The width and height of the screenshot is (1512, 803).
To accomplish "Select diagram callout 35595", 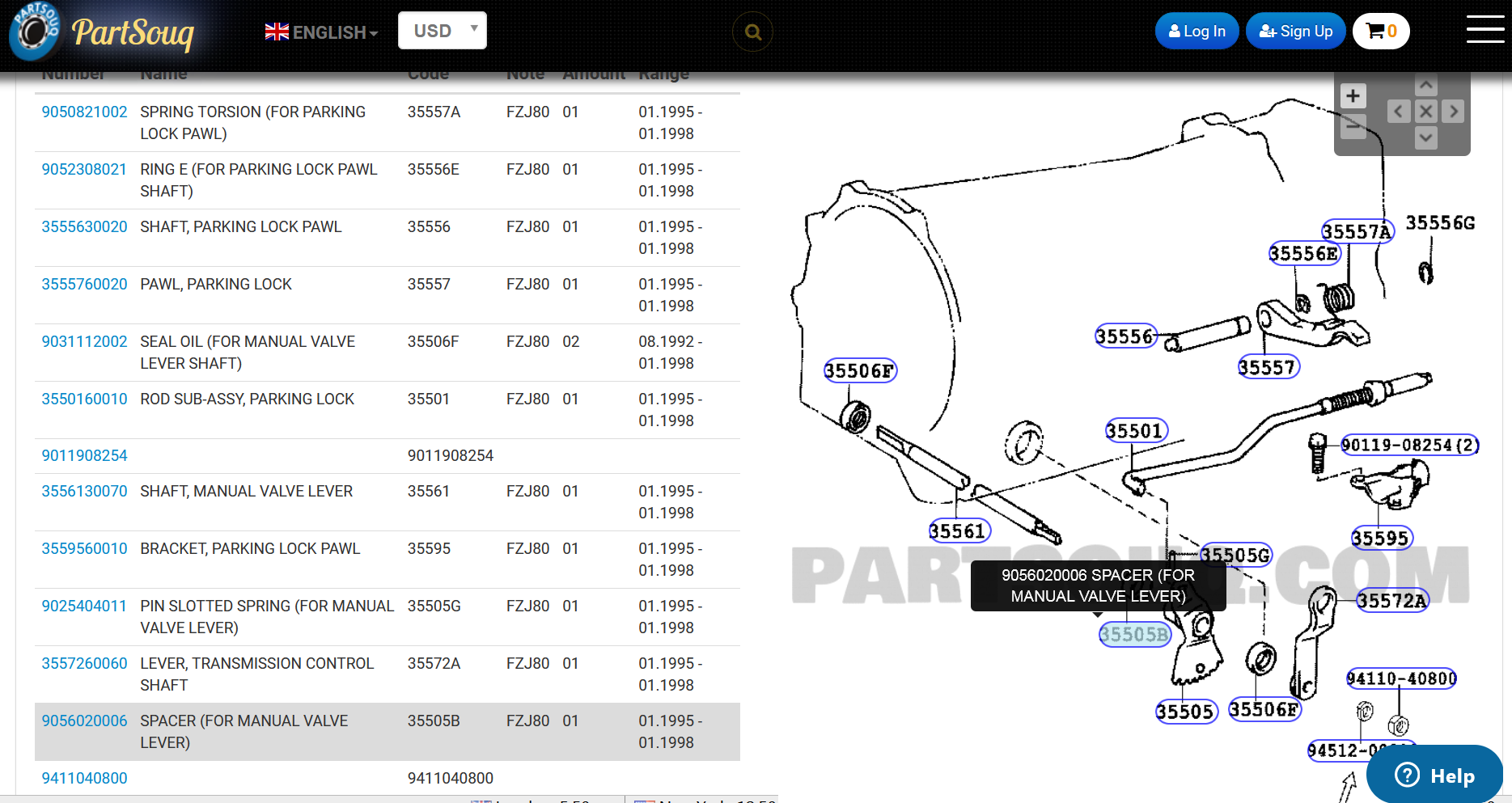I will click(1382, 538).
